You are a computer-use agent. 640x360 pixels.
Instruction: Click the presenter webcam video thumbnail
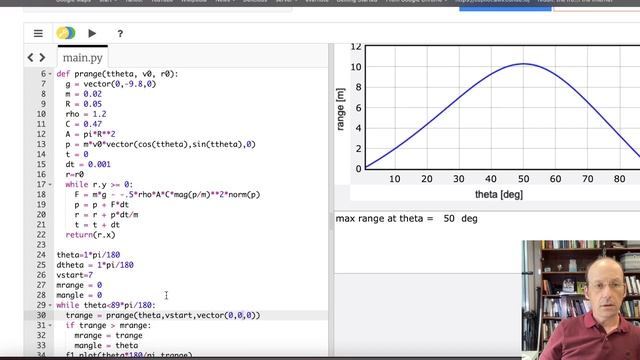pyautogui.click(x=580, y=300)
